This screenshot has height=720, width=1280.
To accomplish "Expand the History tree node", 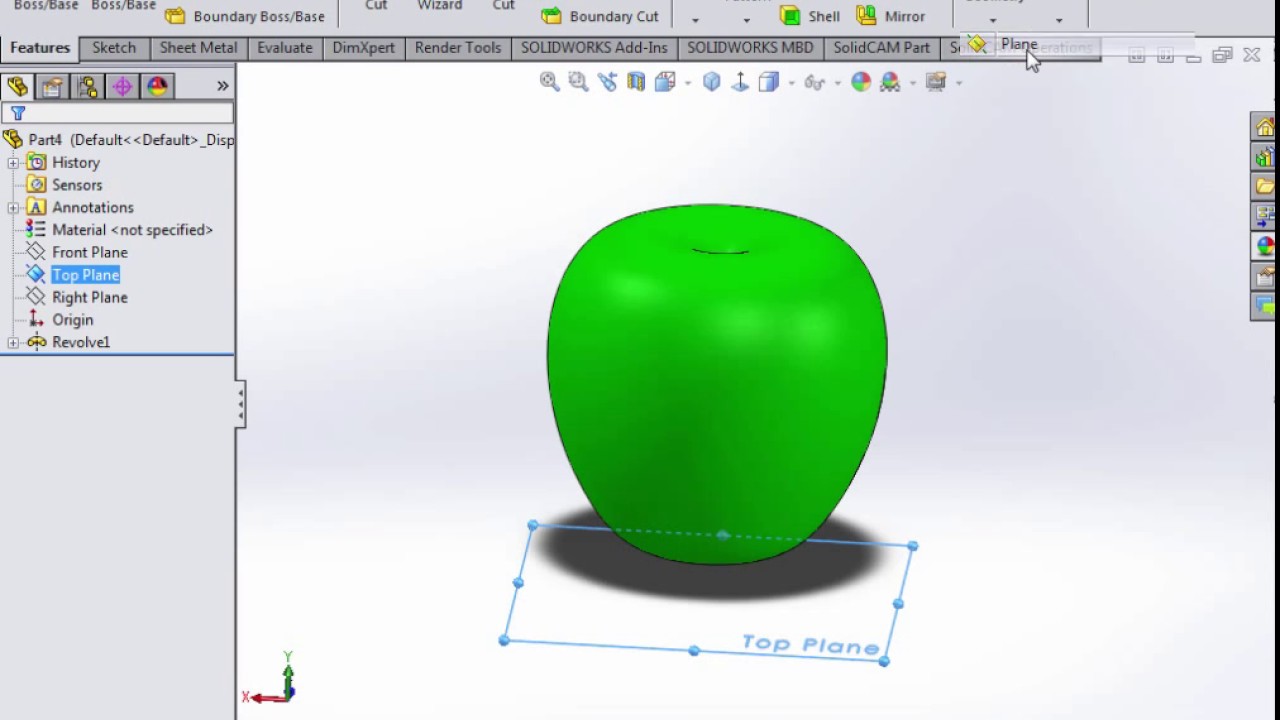I will click(x=13, y=162).
